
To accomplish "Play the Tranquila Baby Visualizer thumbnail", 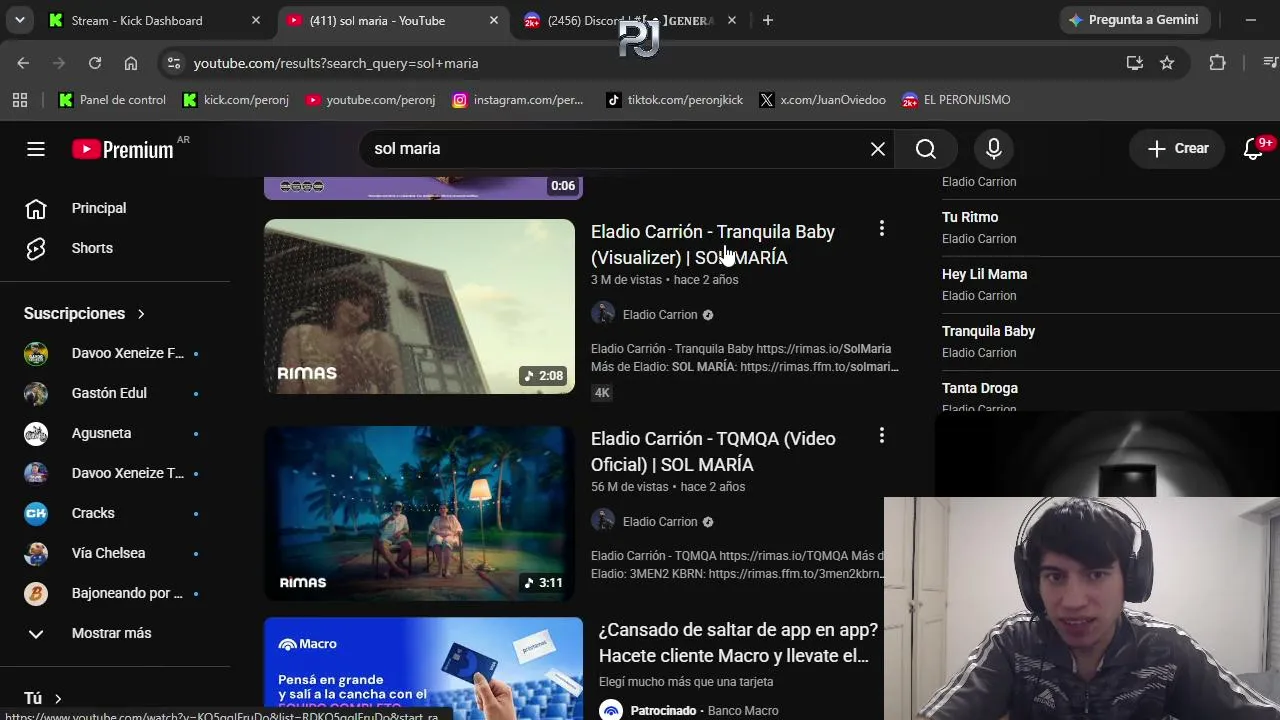I will pos(419,306).
